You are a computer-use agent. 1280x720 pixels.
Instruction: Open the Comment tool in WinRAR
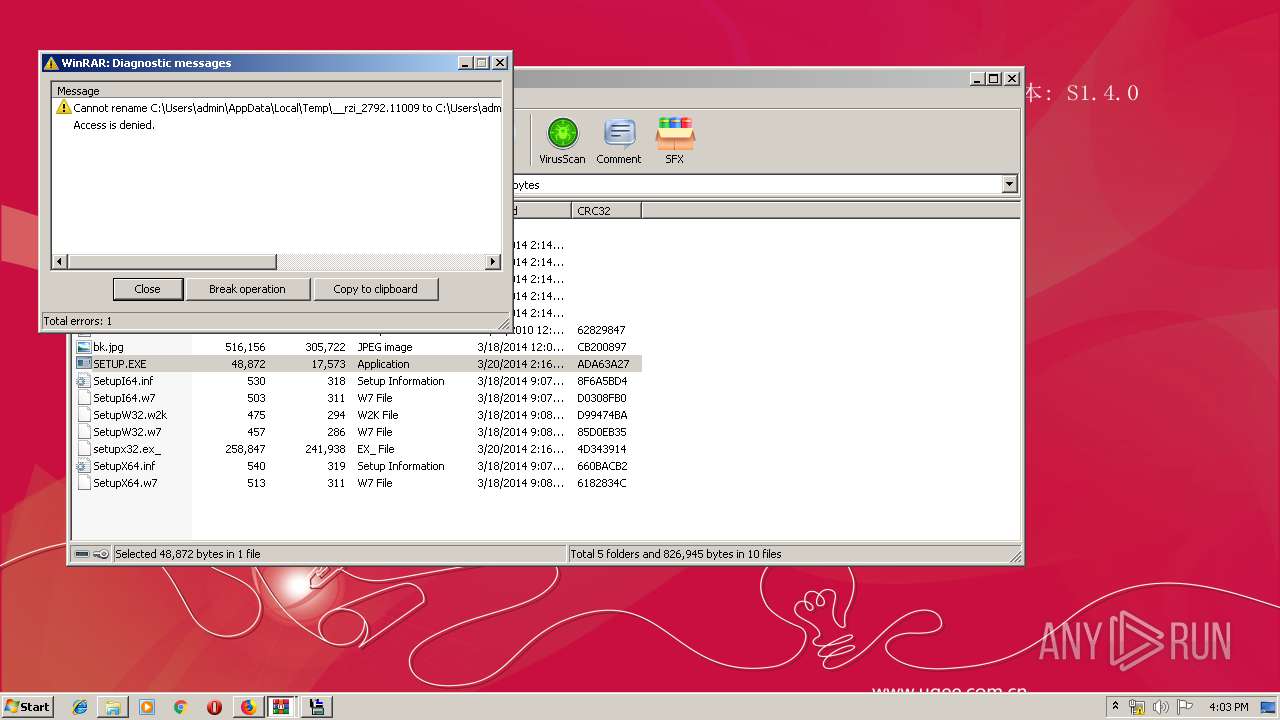click(619, 141)
